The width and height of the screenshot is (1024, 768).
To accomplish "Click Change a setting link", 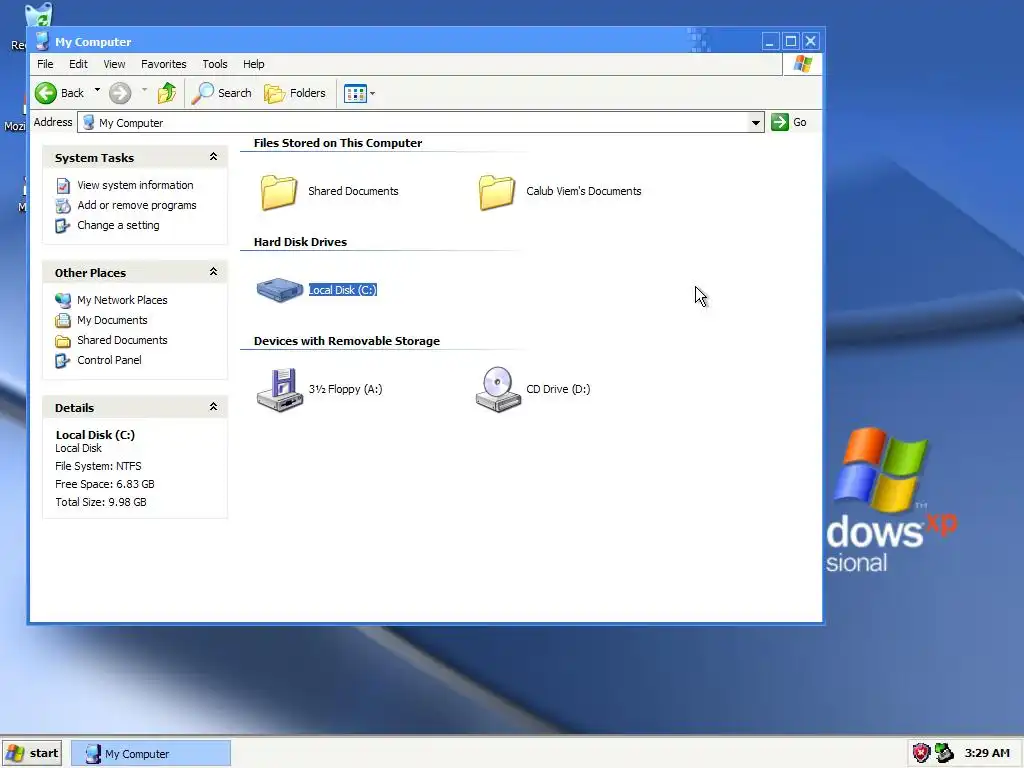I will coord(118,225).
